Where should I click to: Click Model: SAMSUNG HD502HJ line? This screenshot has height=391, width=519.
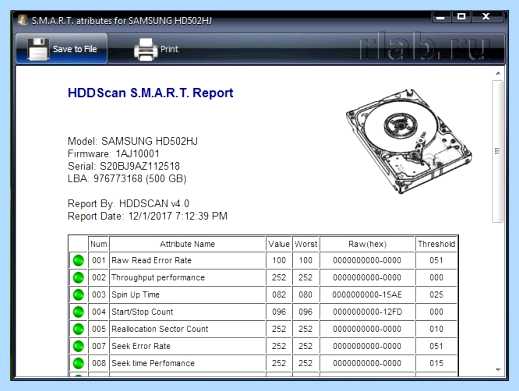(133, 141)
